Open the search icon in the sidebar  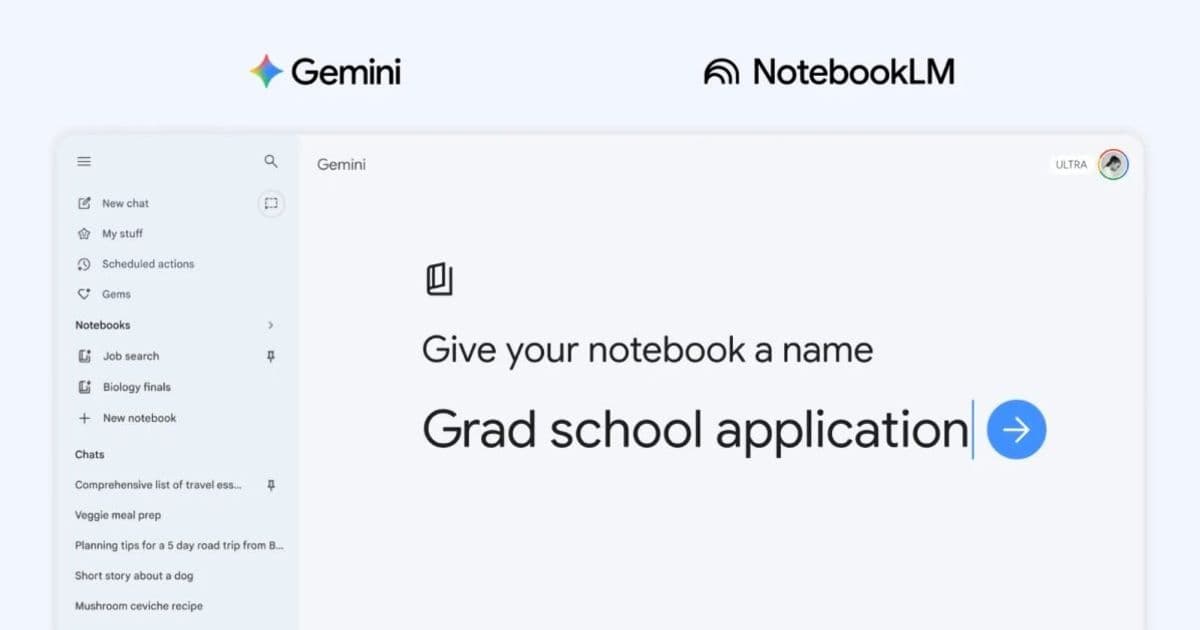coord(270,161)
